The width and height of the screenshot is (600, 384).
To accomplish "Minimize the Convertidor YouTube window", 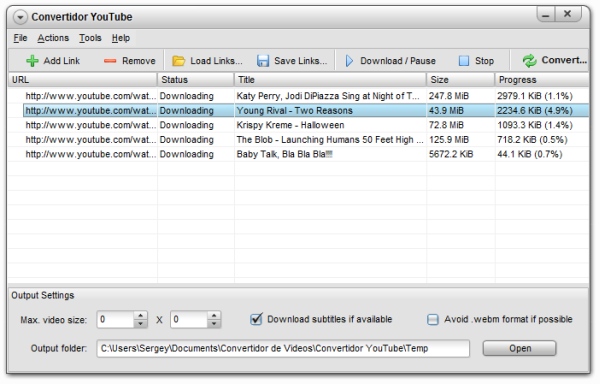I will click(546, 15).
